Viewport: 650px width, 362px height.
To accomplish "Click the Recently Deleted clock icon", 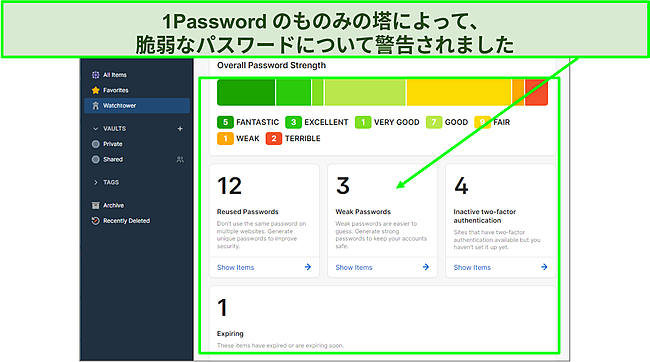I will coord(96,221).
